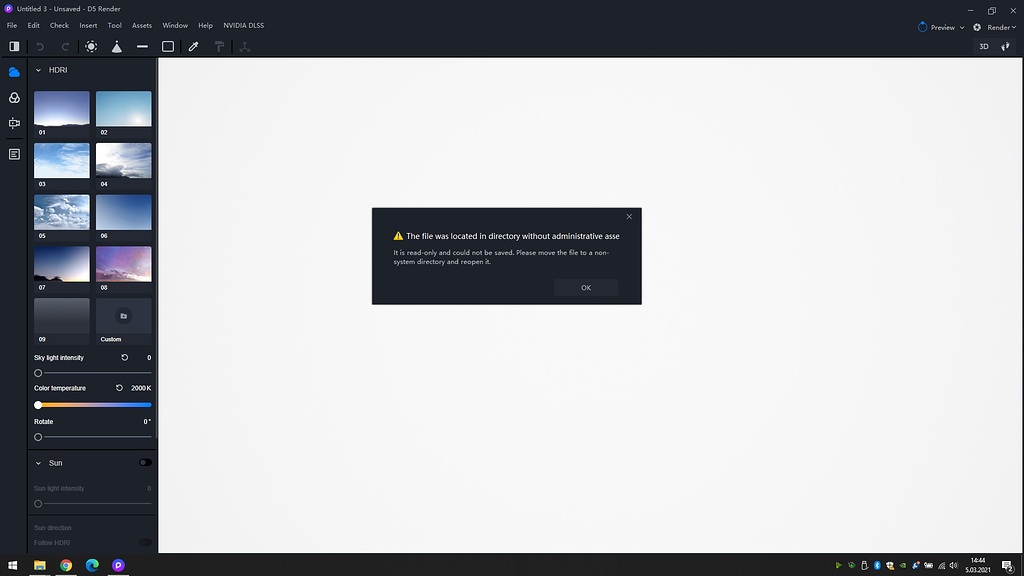
Task: Click the Render aperture icon
Action: tap(977, 27)
